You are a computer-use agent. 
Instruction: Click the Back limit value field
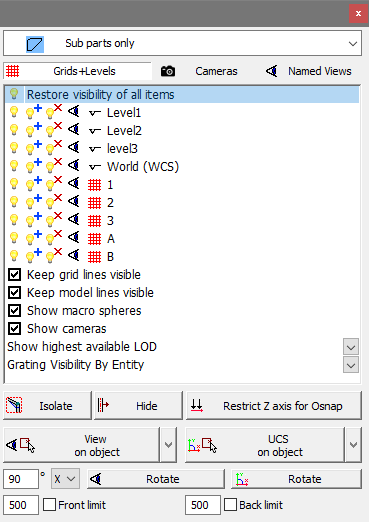(203, 505)
